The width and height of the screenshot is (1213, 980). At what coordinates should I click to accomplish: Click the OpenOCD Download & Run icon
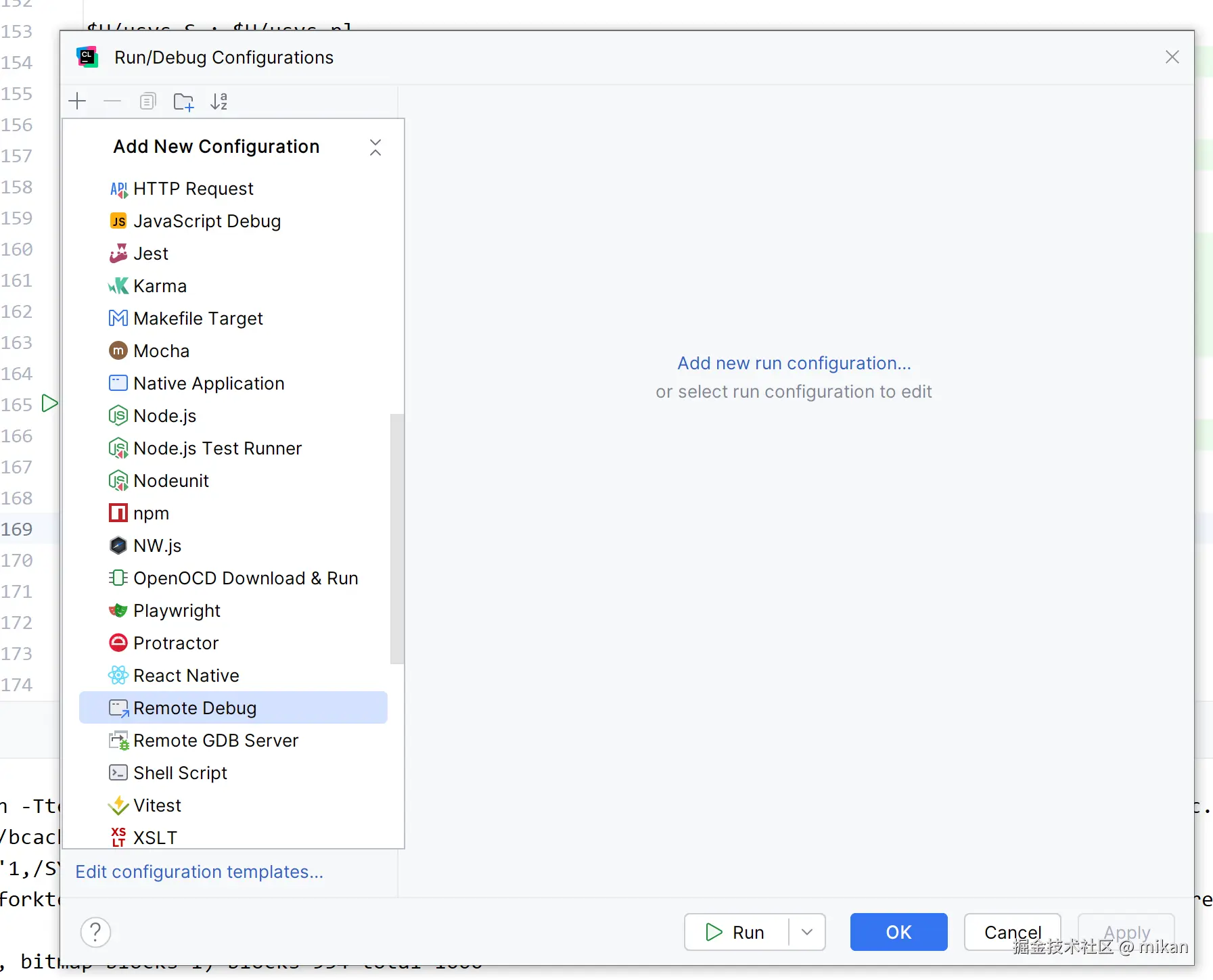118,578
